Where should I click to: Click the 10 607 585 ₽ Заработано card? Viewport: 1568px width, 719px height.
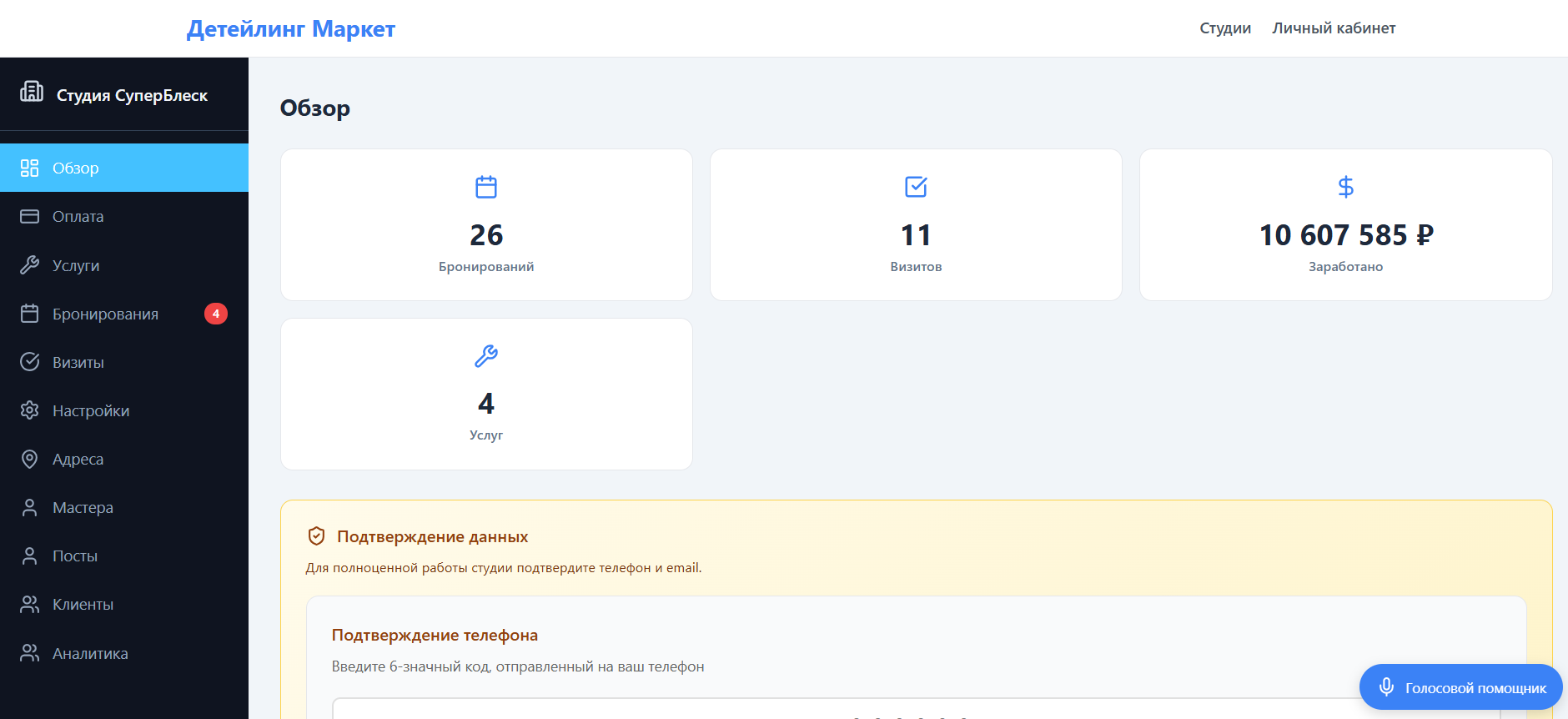pyautogui.click(x=1345, y=224)
